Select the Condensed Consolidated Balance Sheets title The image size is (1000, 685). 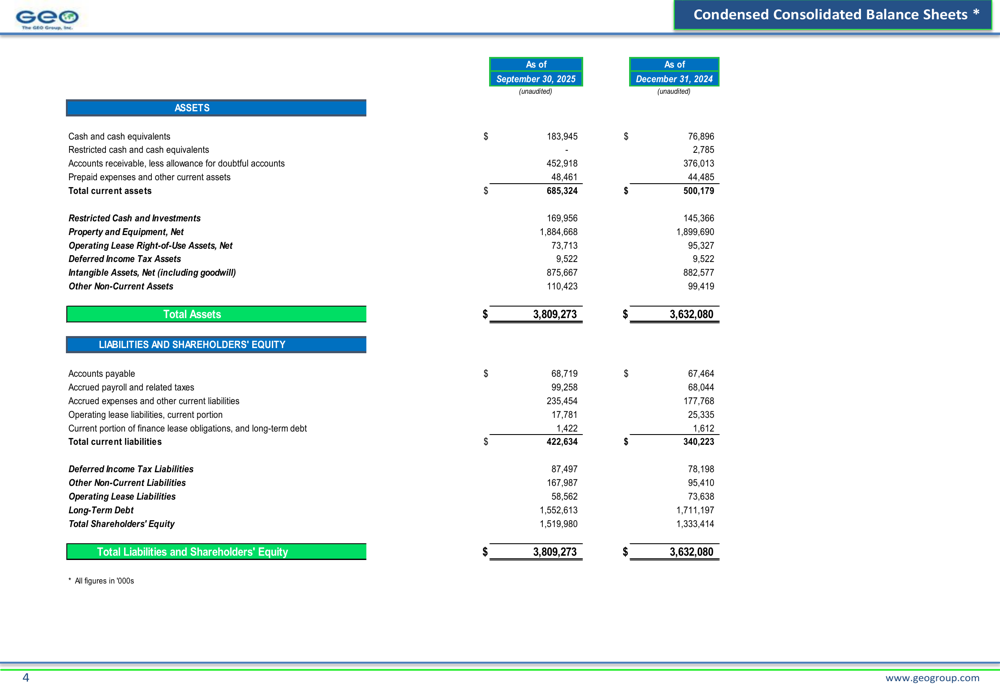click(836, 14)
